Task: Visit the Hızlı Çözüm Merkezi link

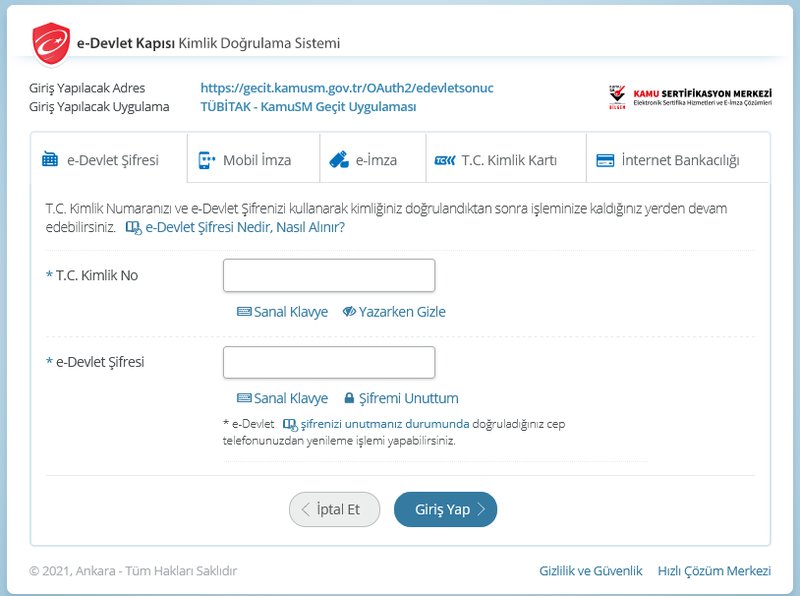Action: point(714,571)
